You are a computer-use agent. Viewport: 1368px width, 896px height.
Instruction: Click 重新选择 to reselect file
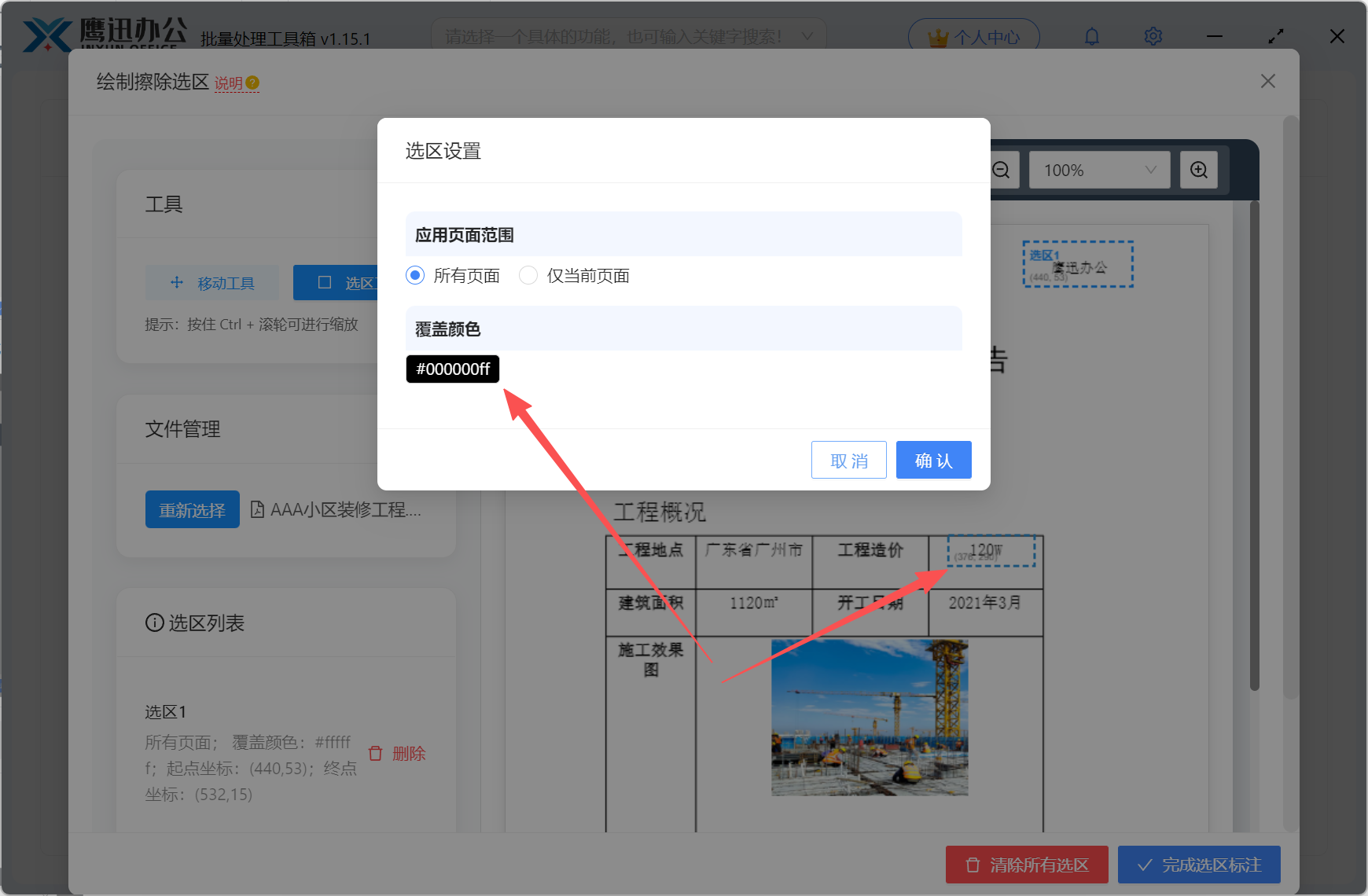192,509
